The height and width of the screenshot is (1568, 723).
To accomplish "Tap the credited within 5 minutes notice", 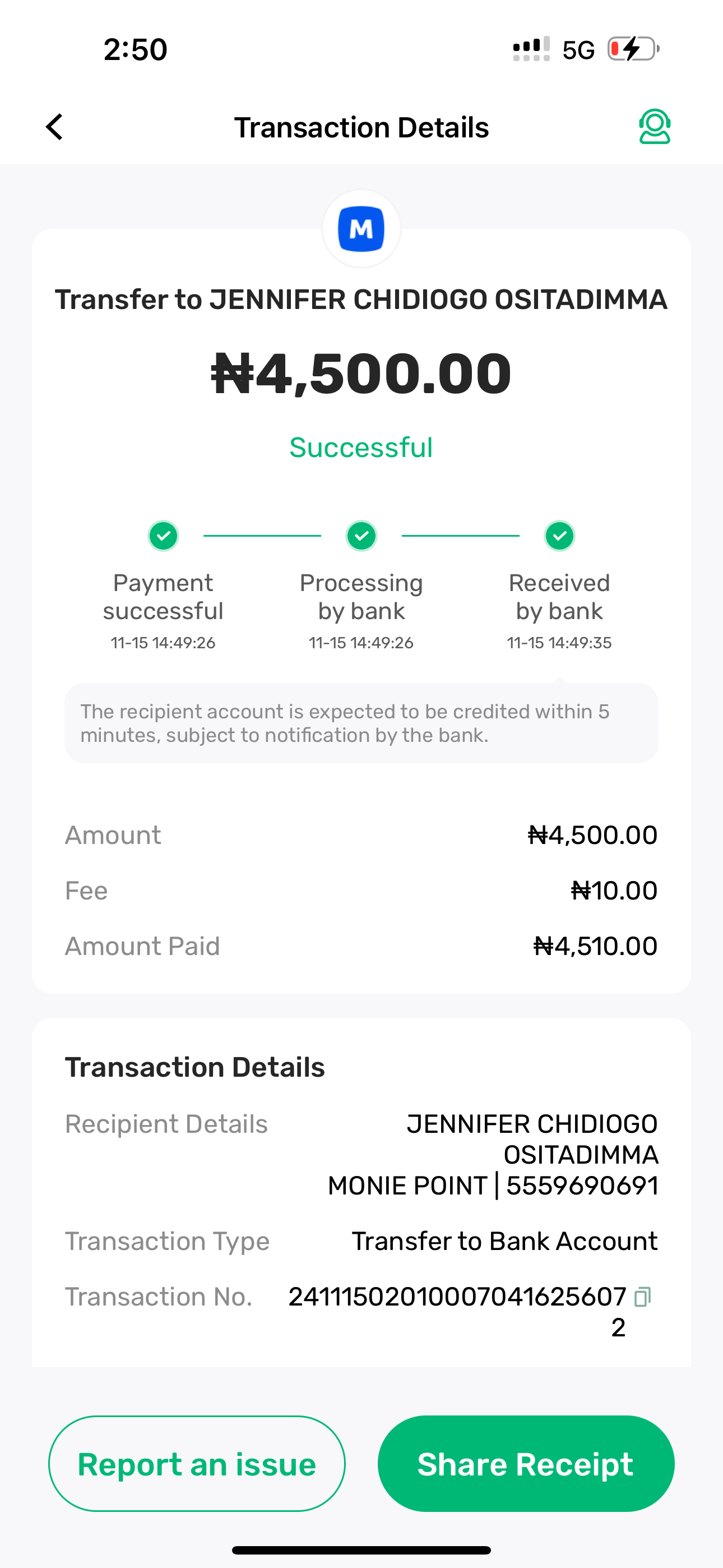I will pos(361,723).
